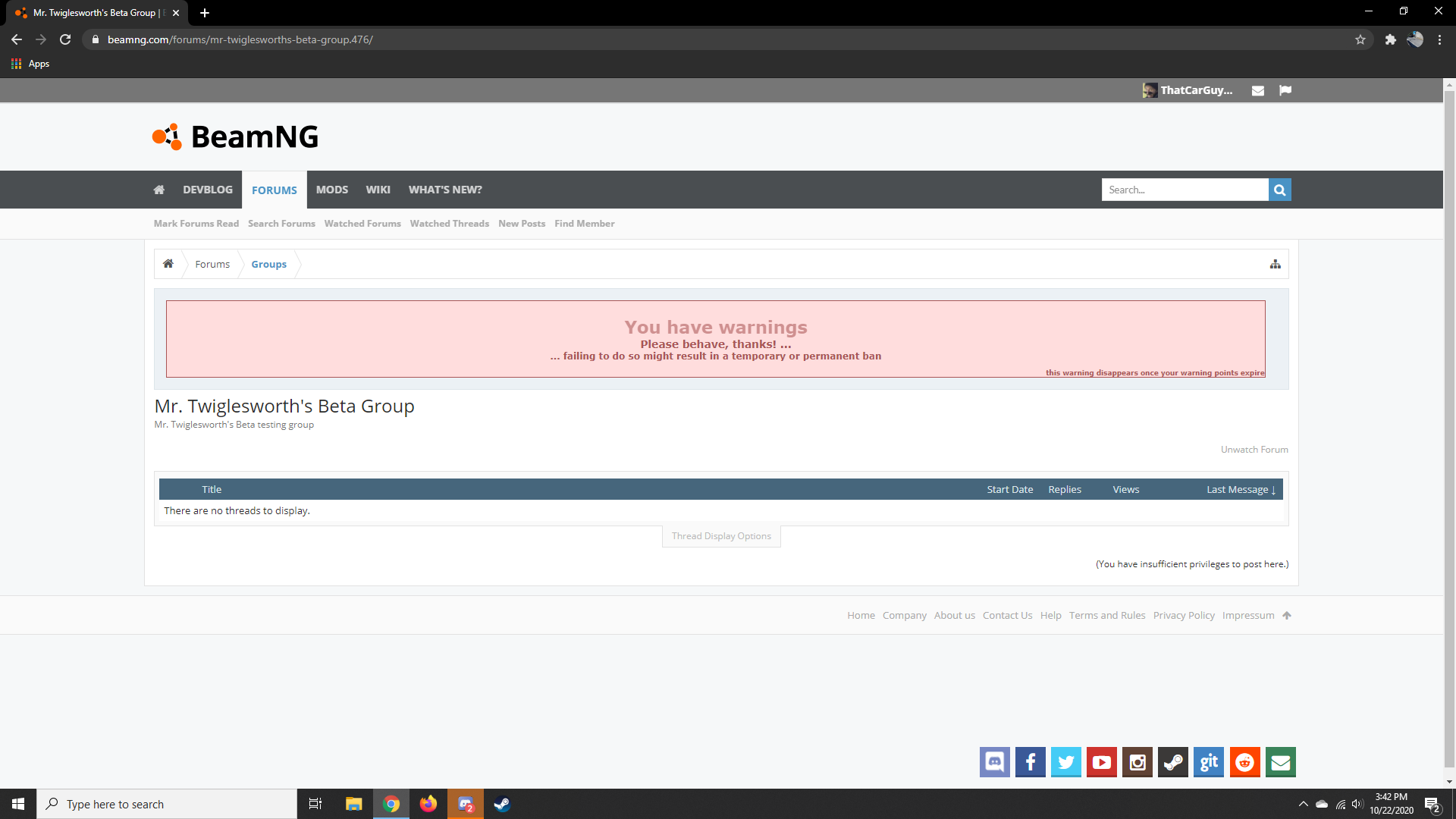1456x819 pixels.
Task: Open alerts flag icon in header
Action: [x=1285, y=90]
